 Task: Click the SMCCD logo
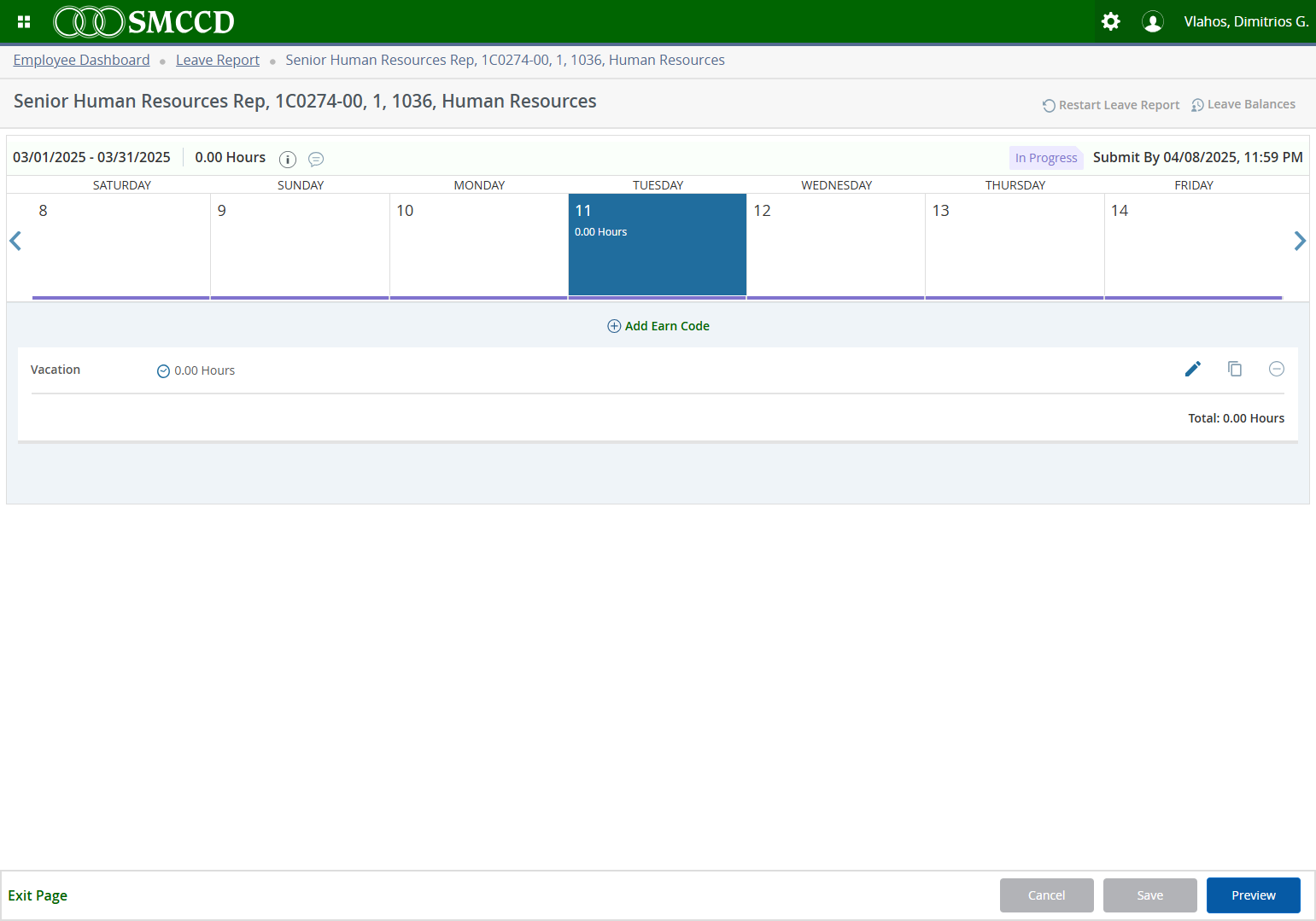[x=143, y=21]
